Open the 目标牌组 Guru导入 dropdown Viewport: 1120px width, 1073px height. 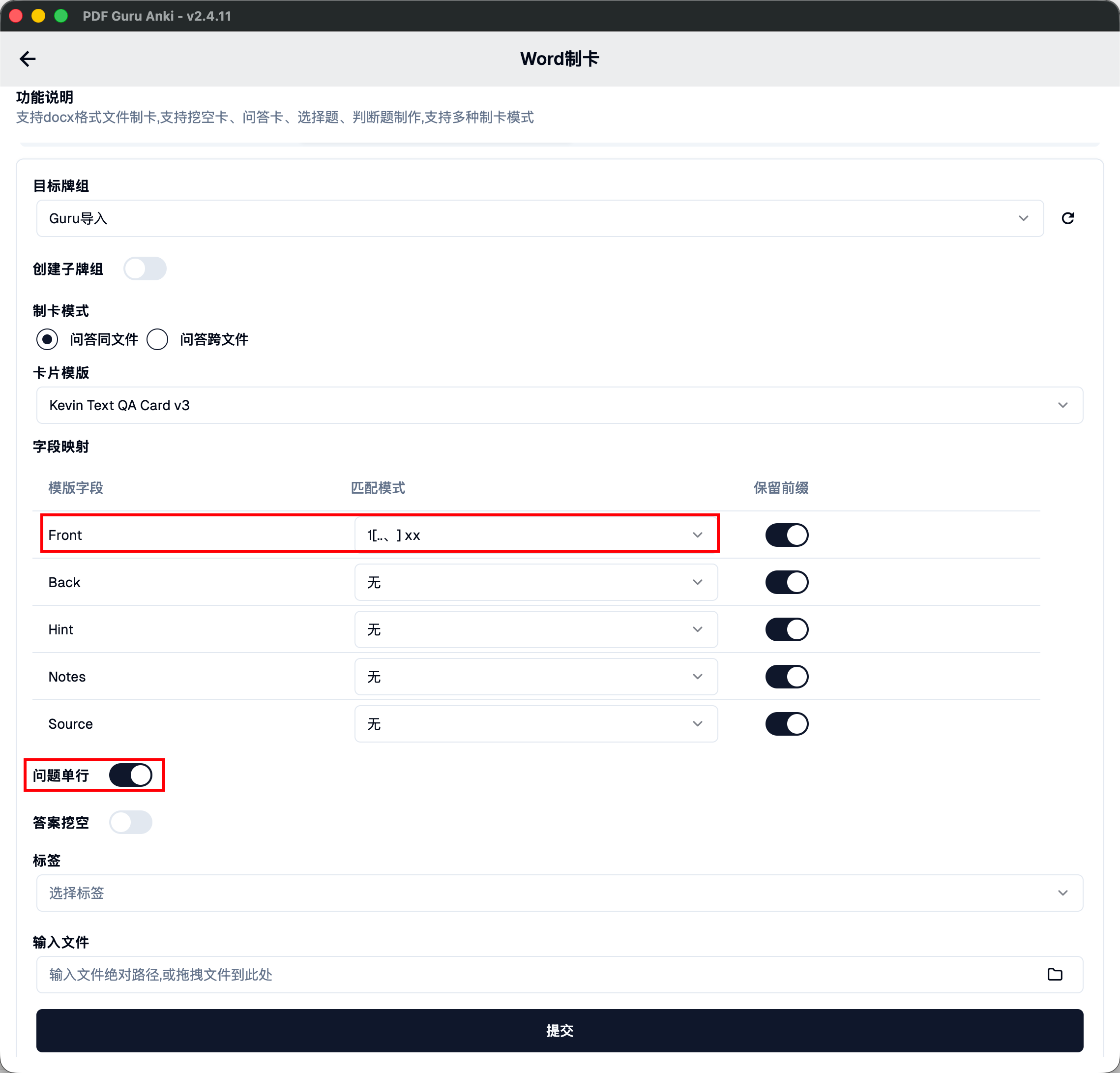click(x=539, y=218)
